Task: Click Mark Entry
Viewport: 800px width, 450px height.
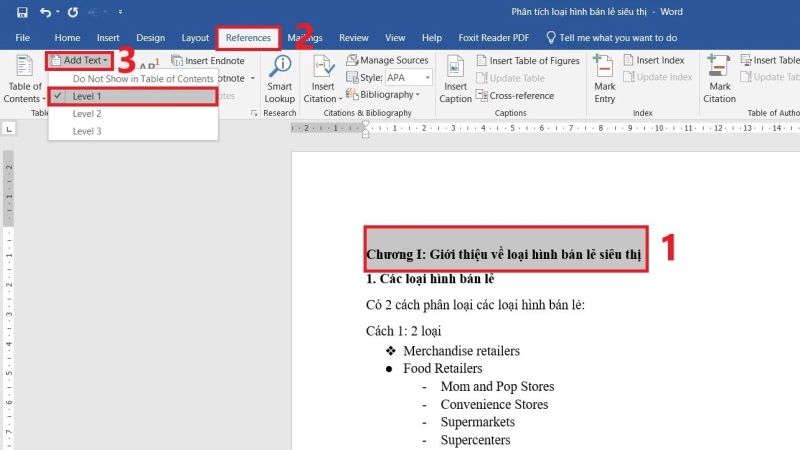Action: pos(605,80)
